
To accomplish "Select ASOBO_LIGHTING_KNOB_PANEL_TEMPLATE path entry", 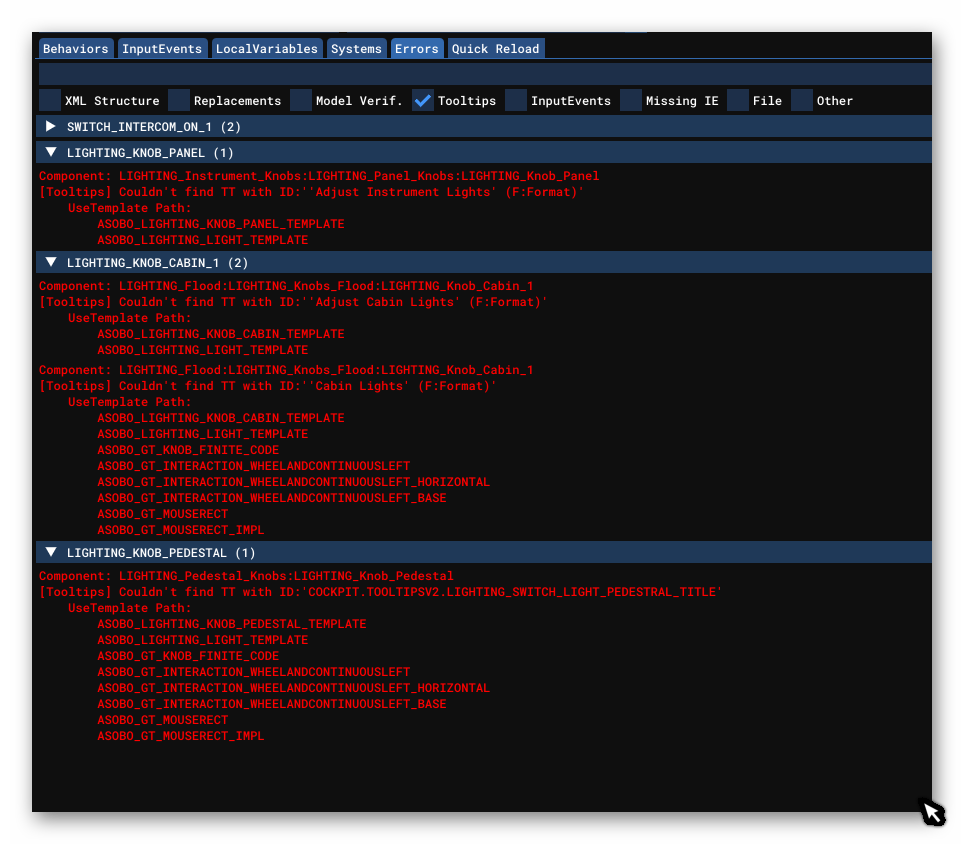I will [x=221, y=224].
